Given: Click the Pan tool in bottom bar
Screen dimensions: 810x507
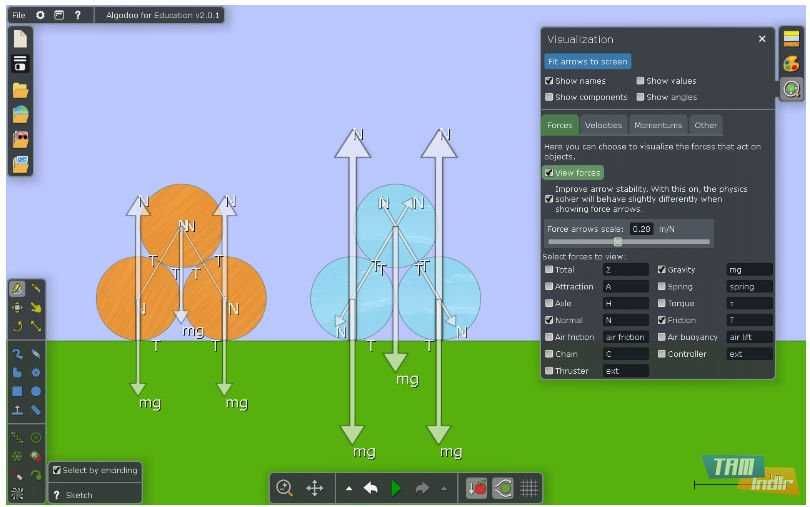Looking at the screenshot, I should 315,488.
